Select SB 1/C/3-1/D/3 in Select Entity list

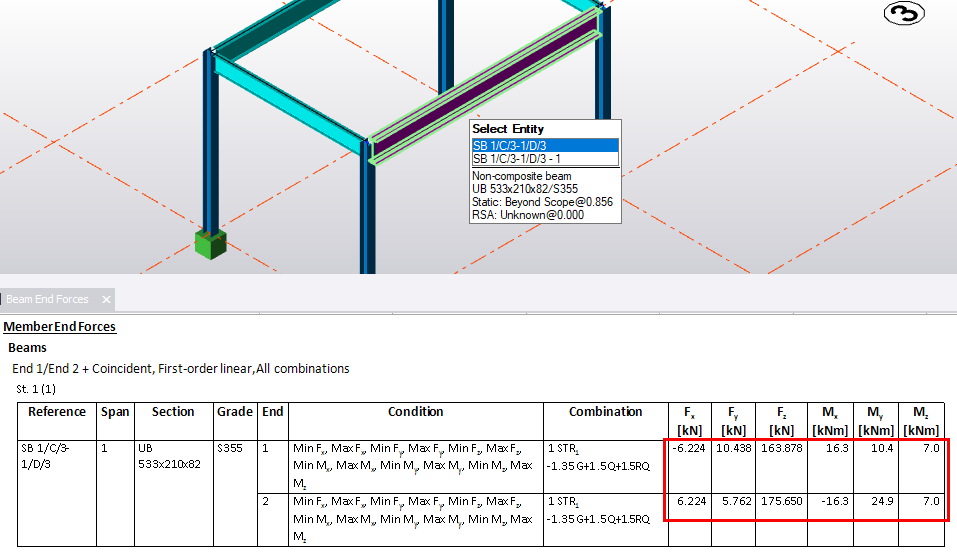[545, 145]
